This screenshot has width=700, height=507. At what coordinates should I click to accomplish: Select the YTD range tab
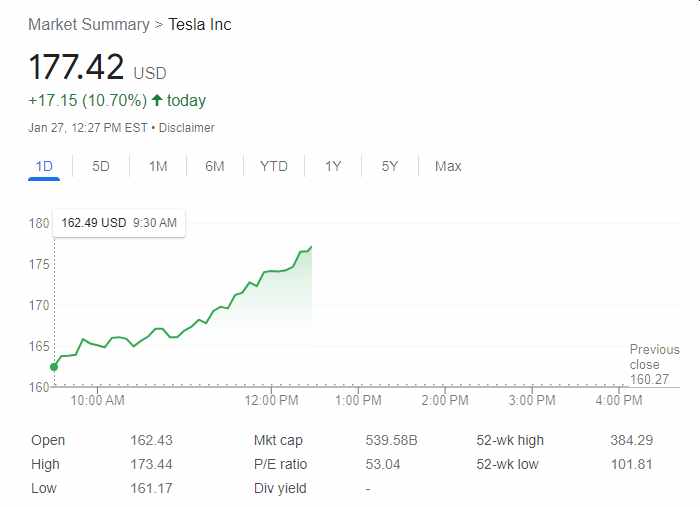click(274, 166)
